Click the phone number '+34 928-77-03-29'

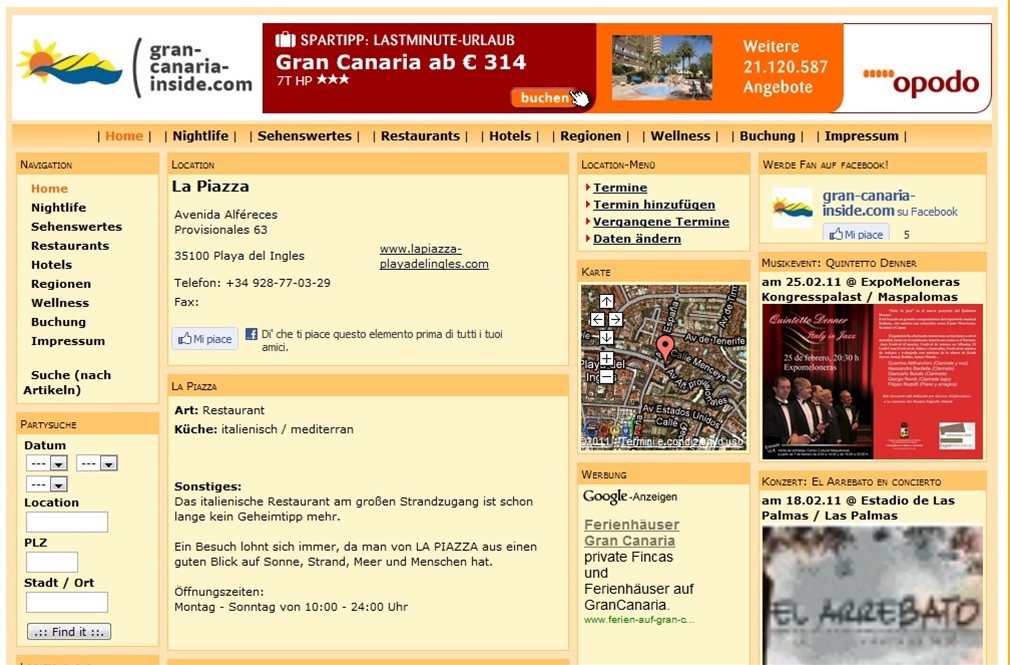[x=278, y=283]
